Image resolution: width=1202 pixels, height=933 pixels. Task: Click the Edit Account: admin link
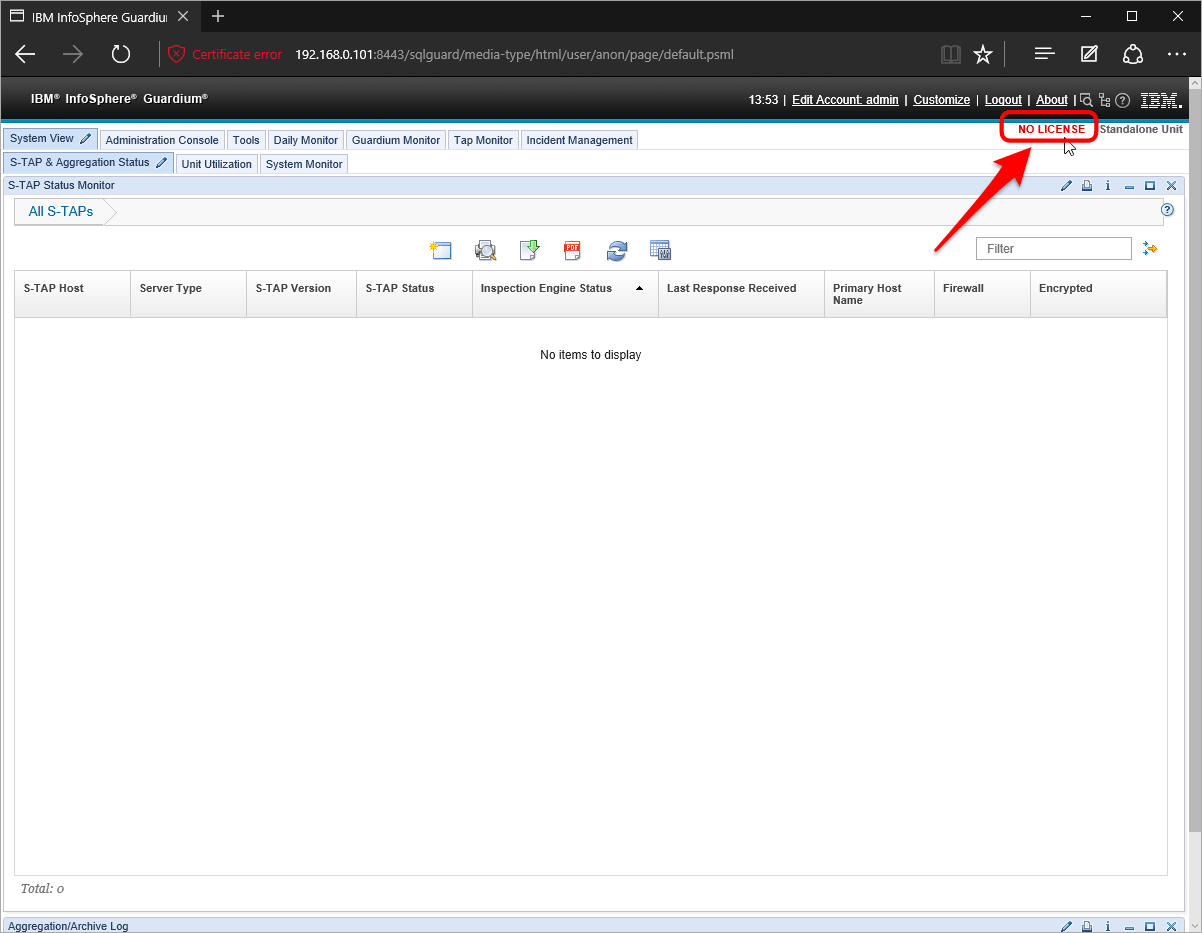(845, 100)
